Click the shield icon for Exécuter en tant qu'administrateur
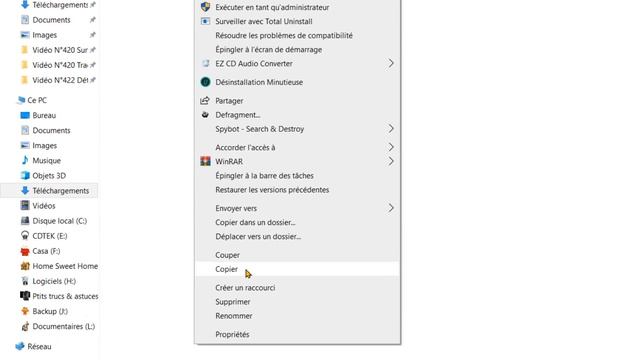Image resolution: width=640 pixels, height=360 pixels. pyautogui.click(x=205, y=7)
